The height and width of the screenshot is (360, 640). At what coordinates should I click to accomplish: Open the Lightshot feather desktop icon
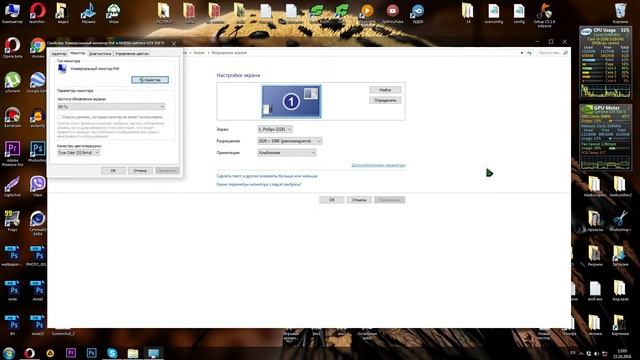(12, 187)
